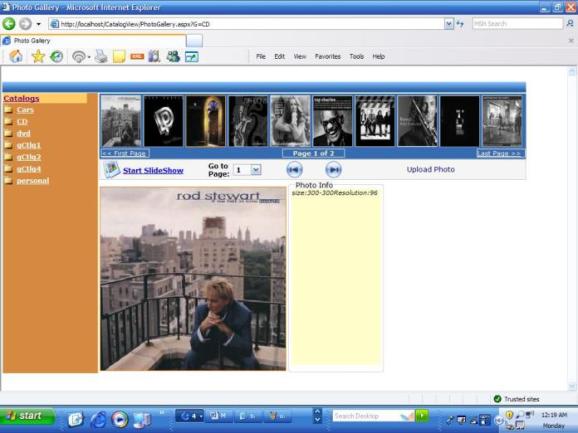Click the slideshow picture icon
This screenshot has height=433, width=578.
pyautogui.click(x=112, y=170)
